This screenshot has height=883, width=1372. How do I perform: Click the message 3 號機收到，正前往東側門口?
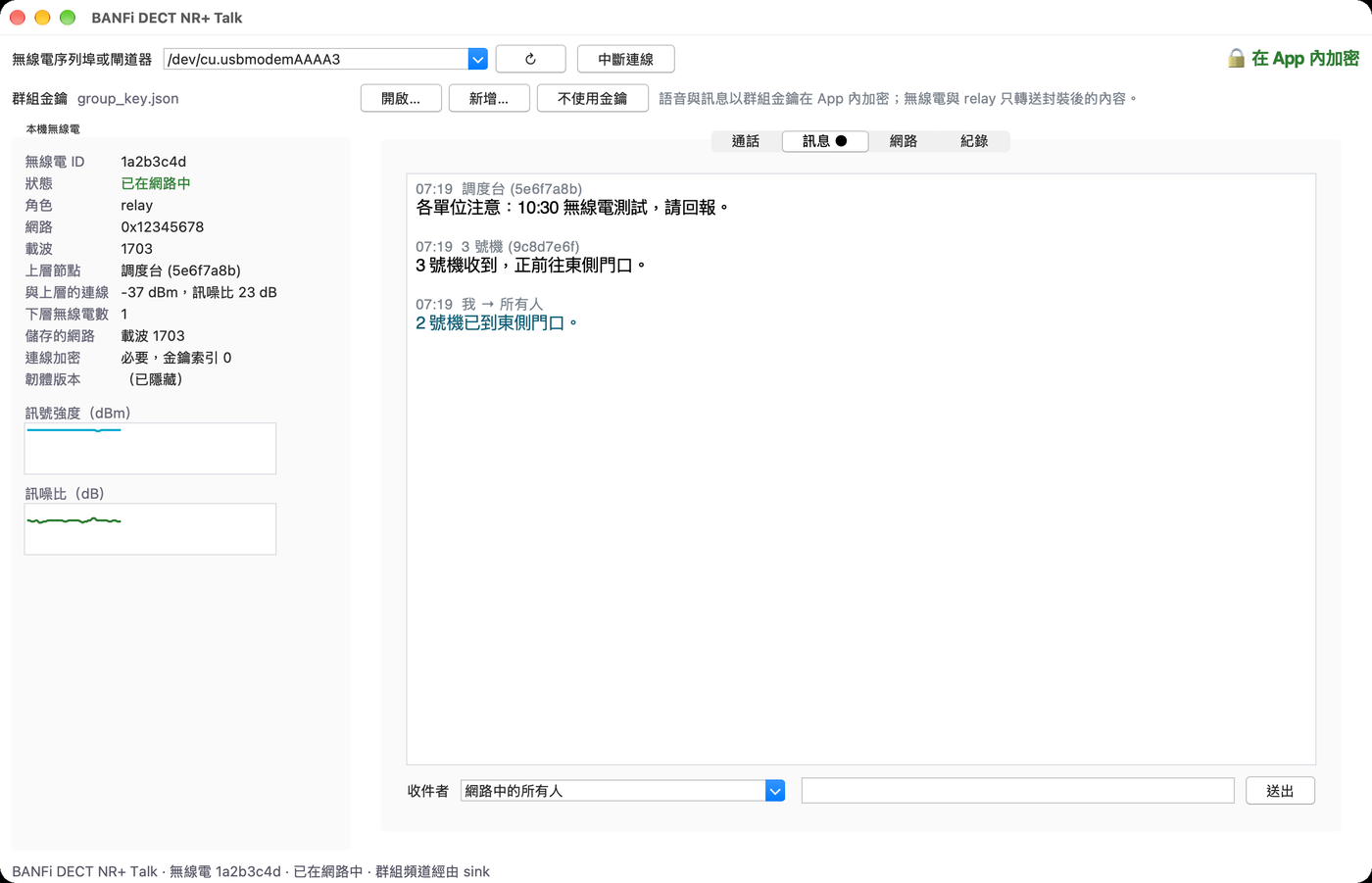click(531, 266)
